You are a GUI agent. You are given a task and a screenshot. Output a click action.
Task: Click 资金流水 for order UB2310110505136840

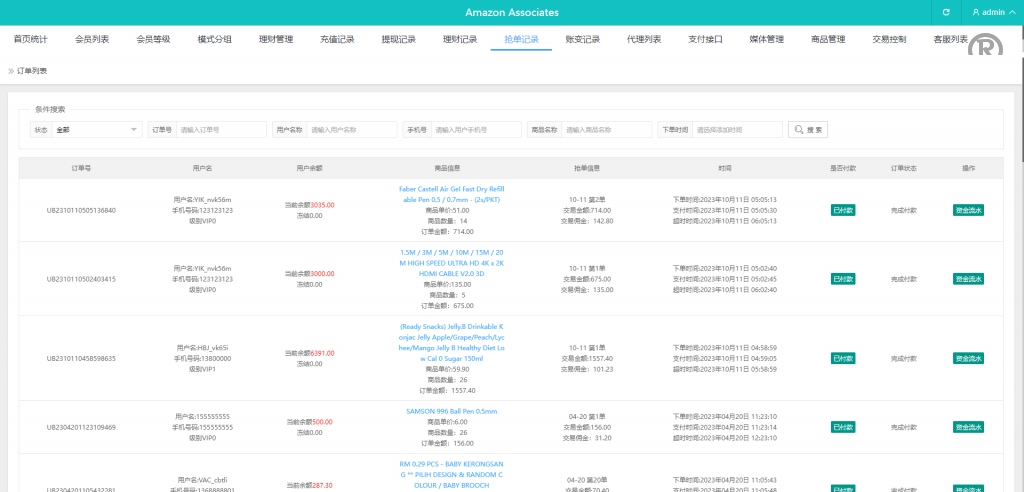coord(968,210)
